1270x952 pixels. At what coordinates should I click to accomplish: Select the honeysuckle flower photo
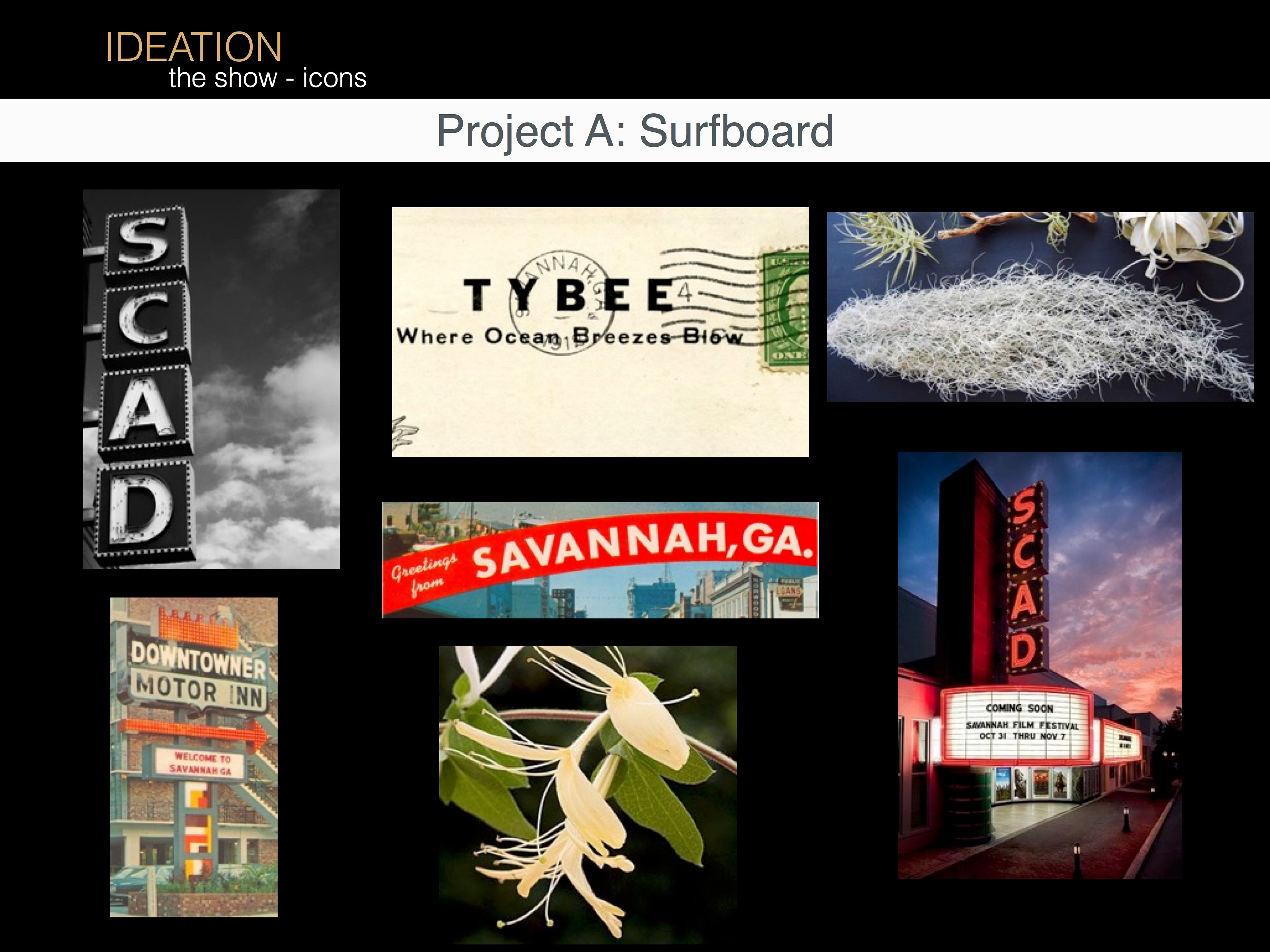click(588, 795)
